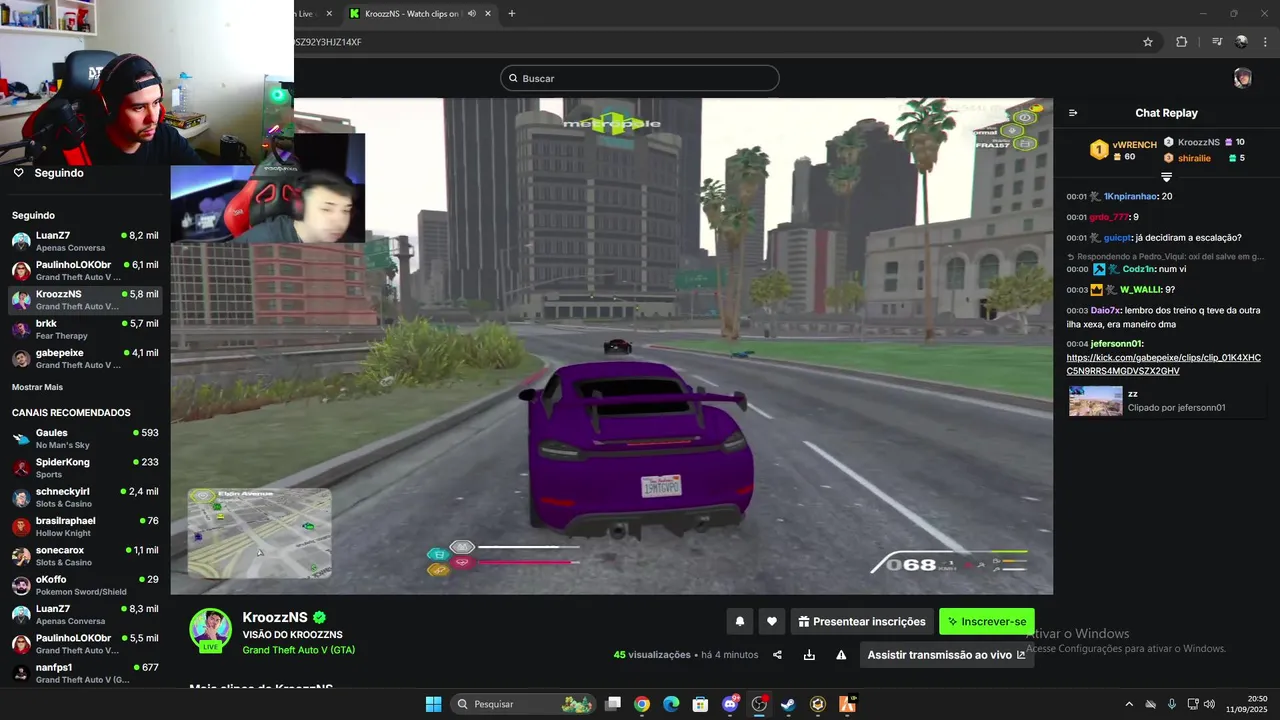Open nanfps1 recommended channel
The image size is (1280, 720).
[84, 673]
